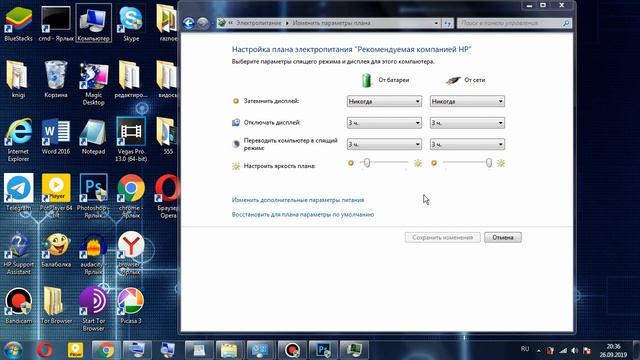
Task: Open sleep mode dropdown for plugged in
Action: point(467,144)
